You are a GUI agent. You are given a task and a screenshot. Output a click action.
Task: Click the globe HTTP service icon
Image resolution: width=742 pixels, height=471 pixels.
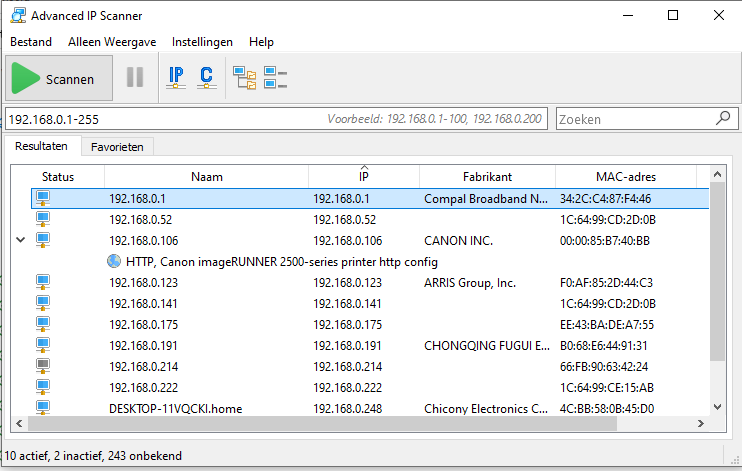pos(114,261)
